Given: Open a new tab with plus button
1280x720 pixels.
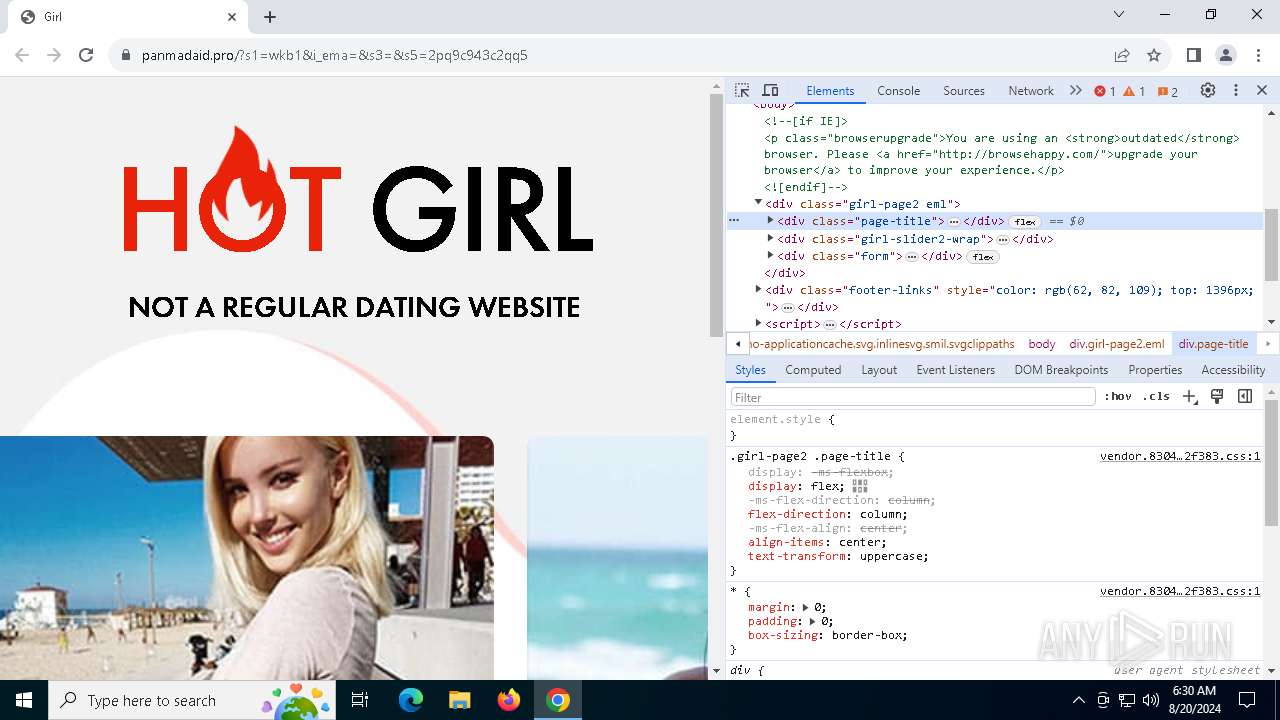Looking at the screenshot, I should 270,17.
